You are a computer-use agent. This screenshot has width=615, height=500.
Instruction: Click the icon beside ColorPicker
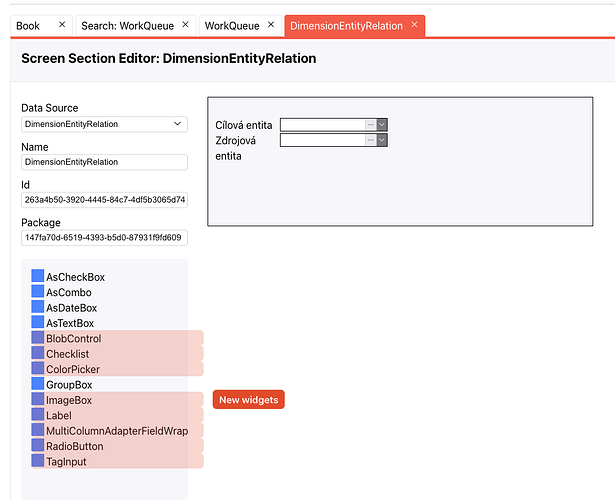click(x=38, y=368)
